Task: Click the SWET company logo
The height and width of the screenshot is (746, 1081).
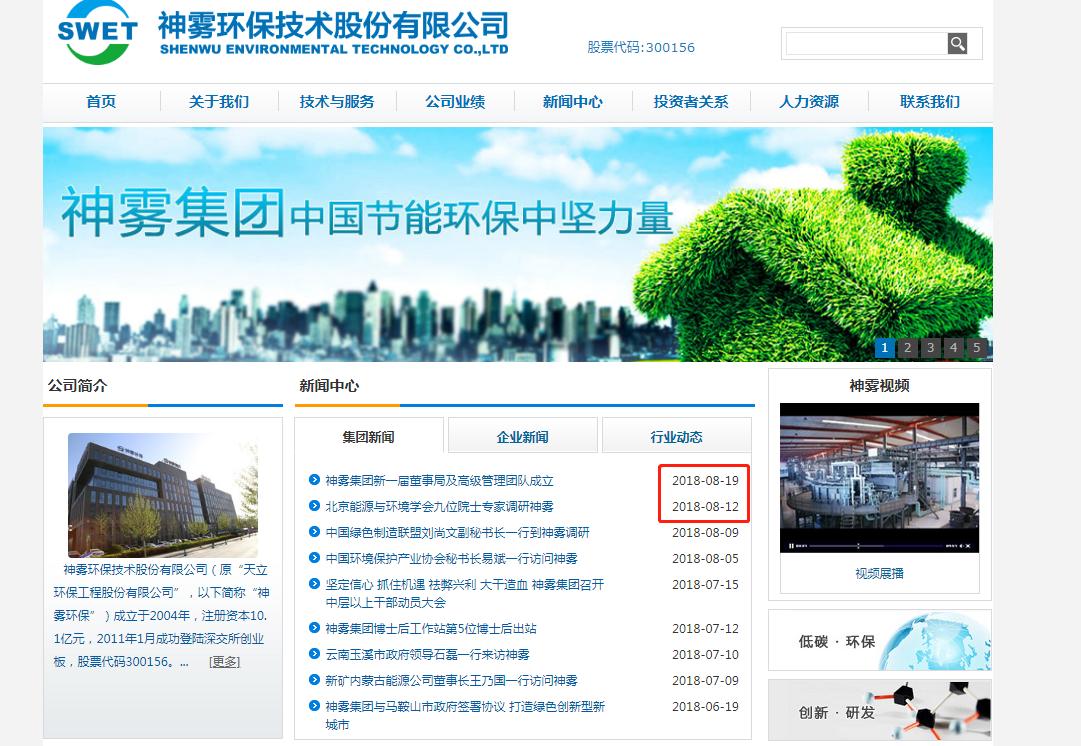Action: 97,32
